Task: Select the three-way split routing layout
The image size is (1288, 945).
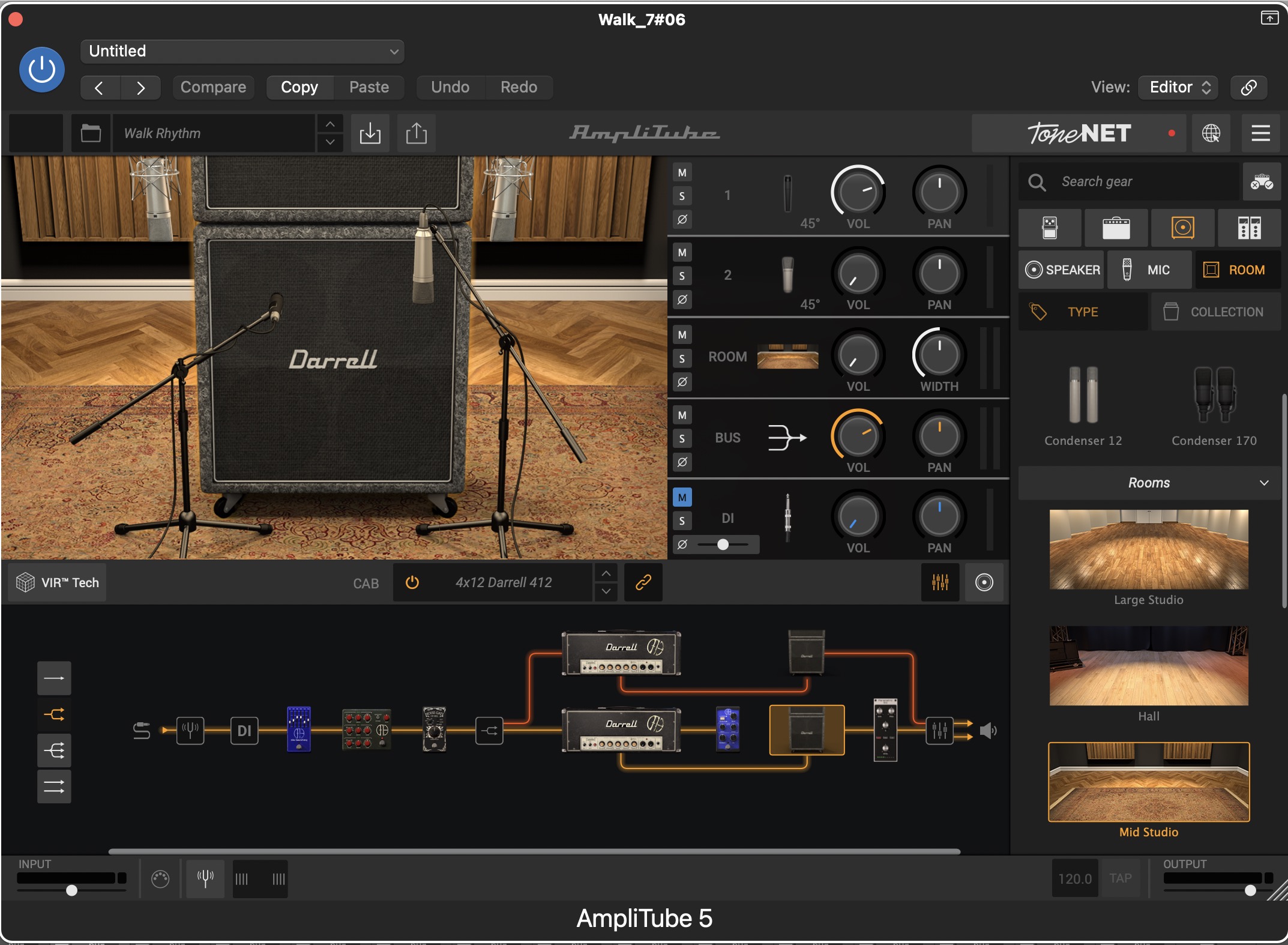Action: click(x=54, y=750)
